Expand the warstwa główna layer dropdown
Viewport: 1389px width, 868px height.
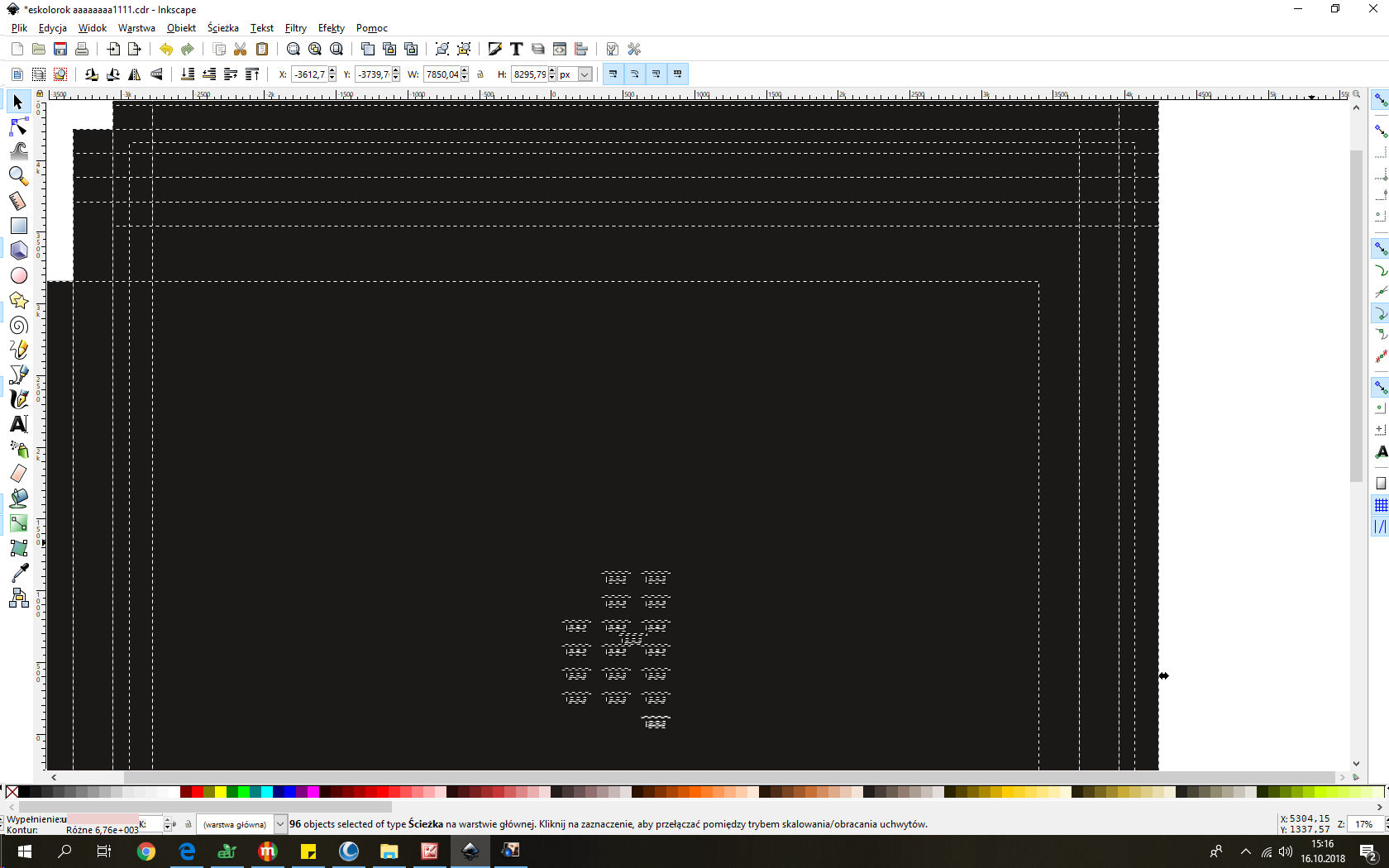click(x=279, y=824)
